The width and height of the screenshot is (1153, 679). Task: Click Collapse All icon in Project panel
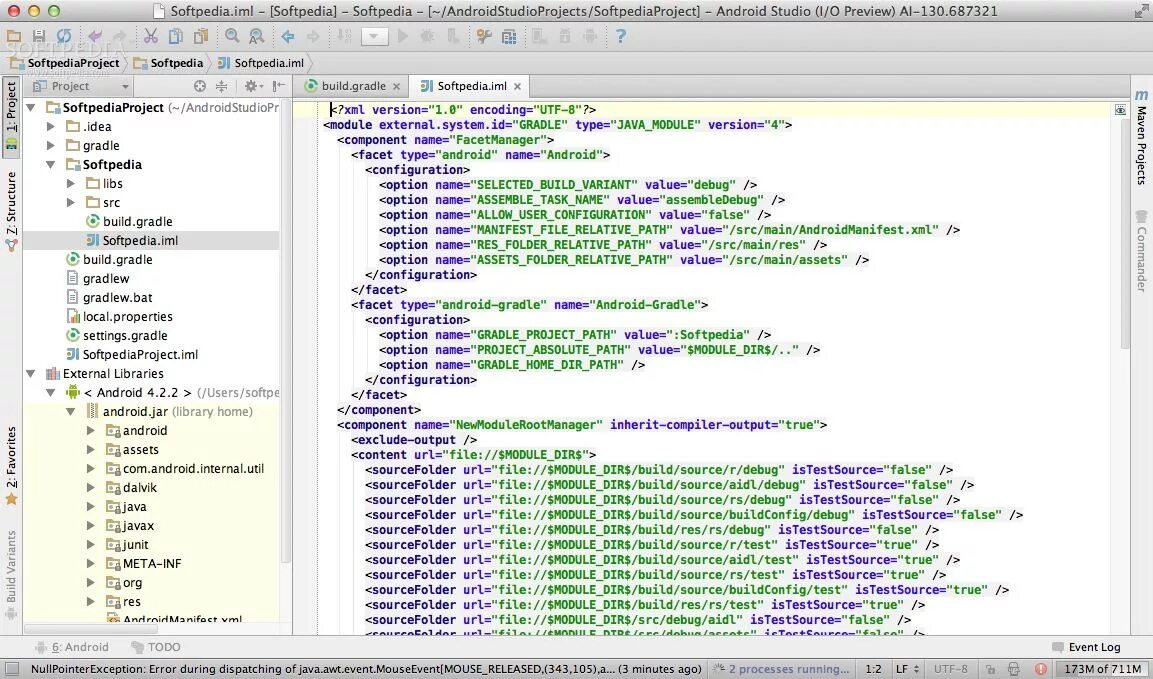click(221, 86)
